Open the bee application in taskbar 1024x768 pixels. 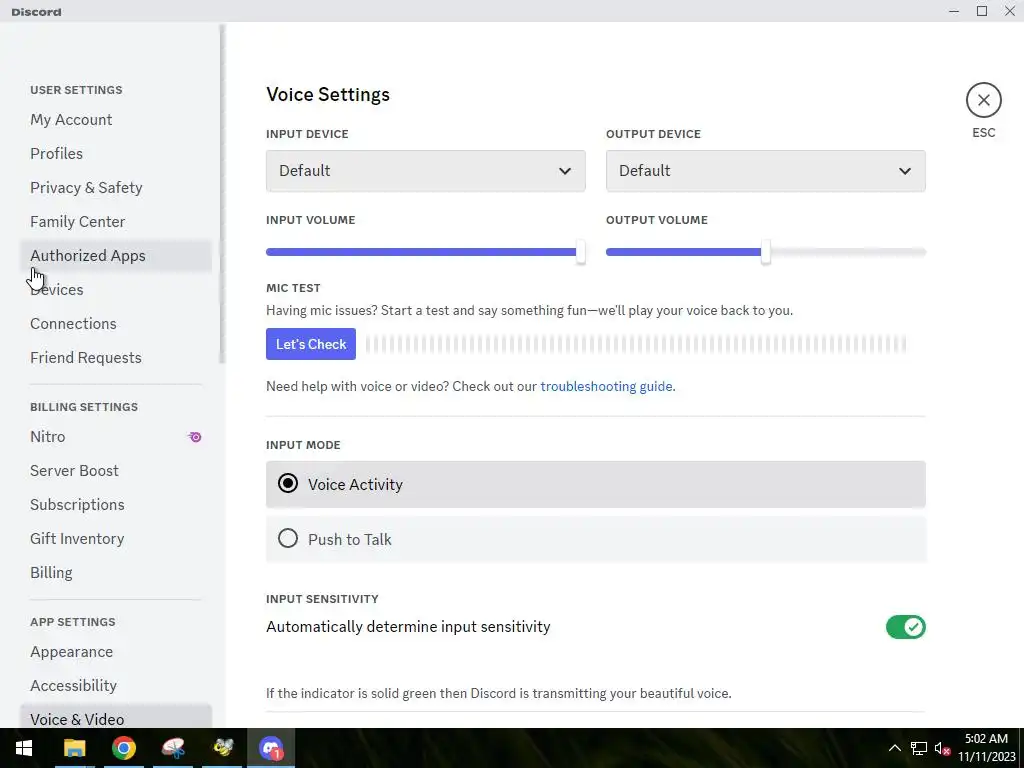223,748
